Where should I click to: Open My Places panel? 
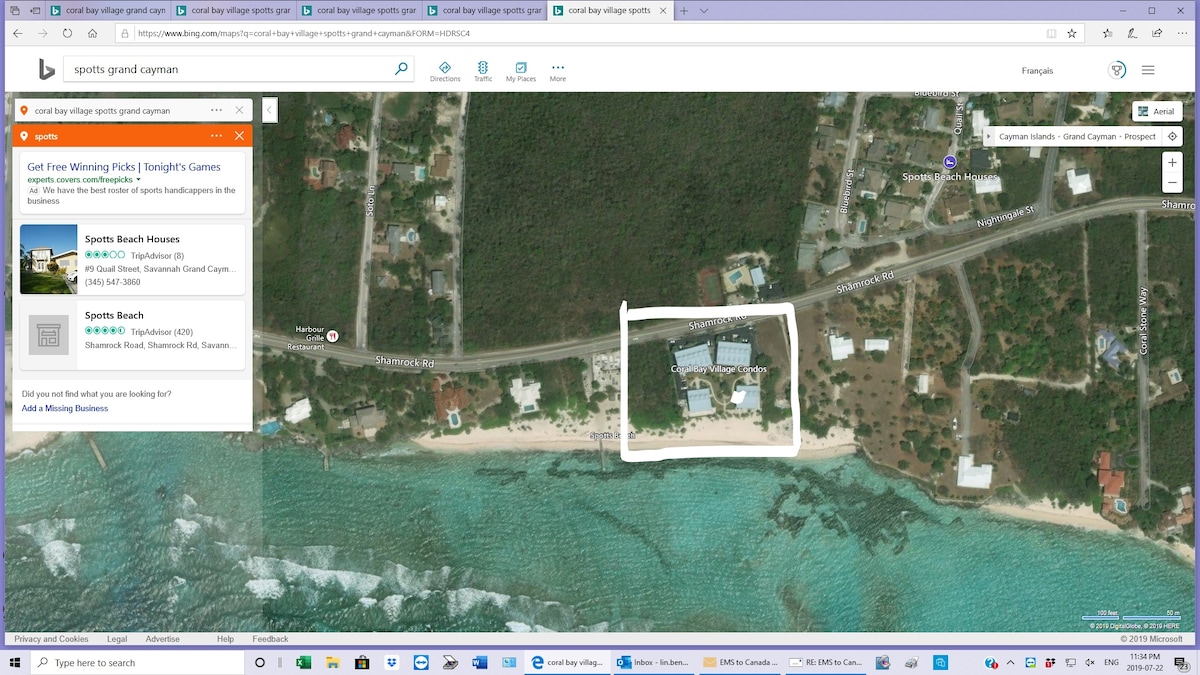pyautogui.click(x=520, y=71)
